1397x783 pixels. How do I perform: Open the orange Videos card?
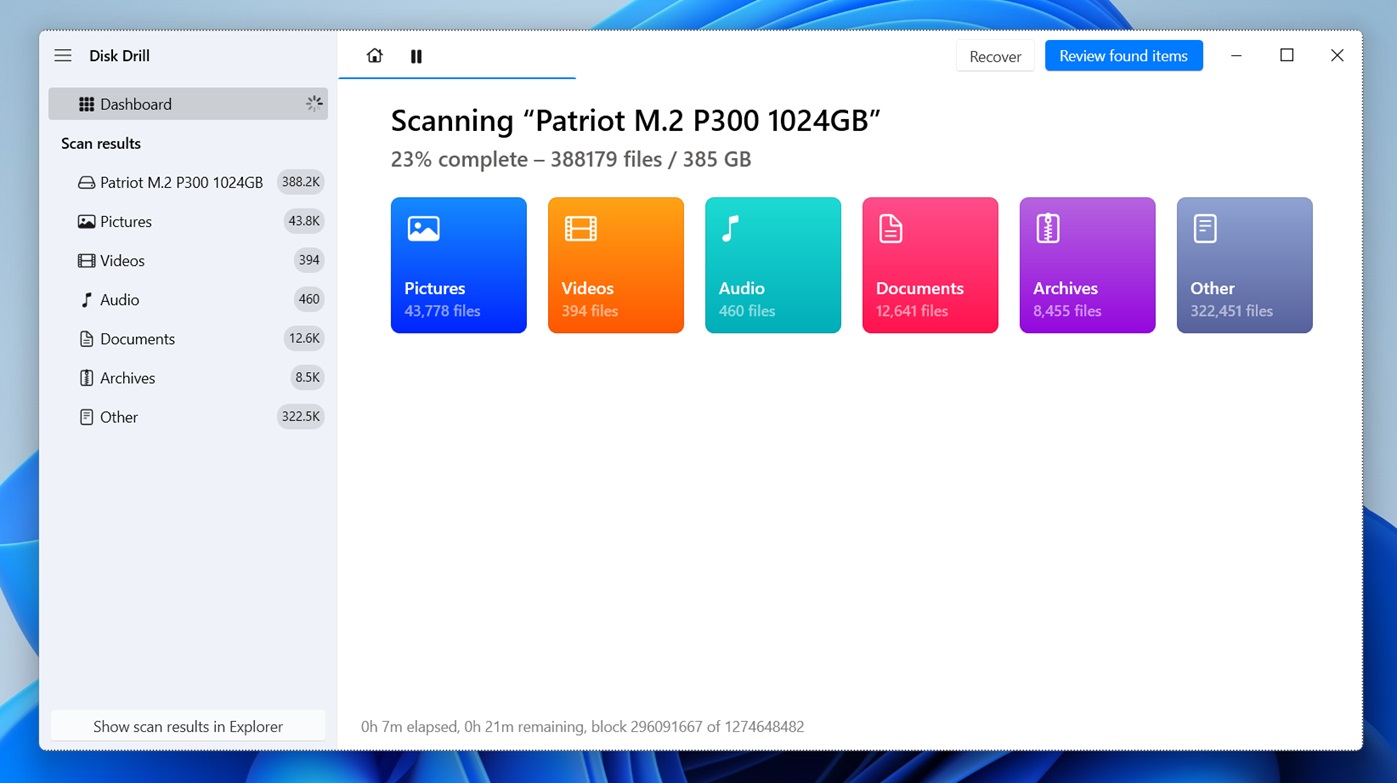click(x=616, y=265)
